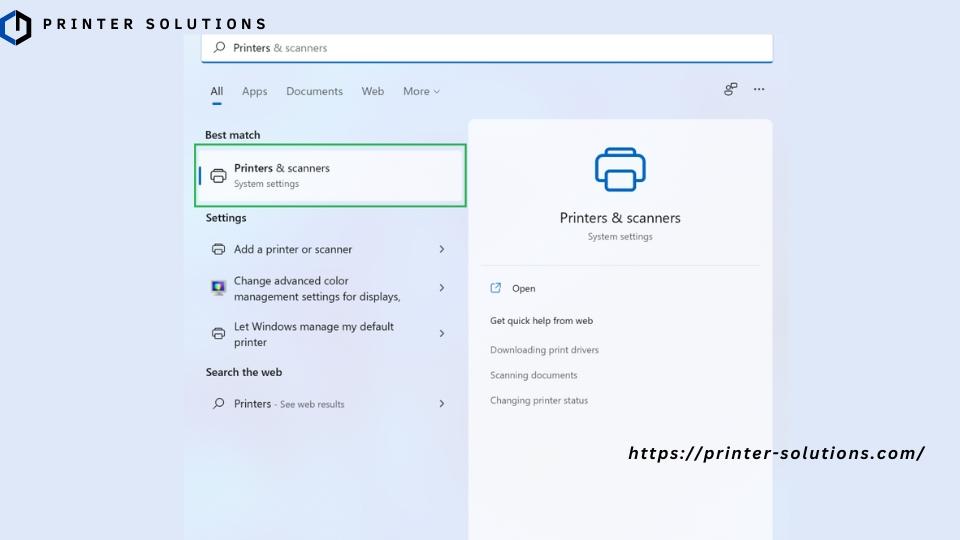Click printer icon in best match result

point(218,176)
